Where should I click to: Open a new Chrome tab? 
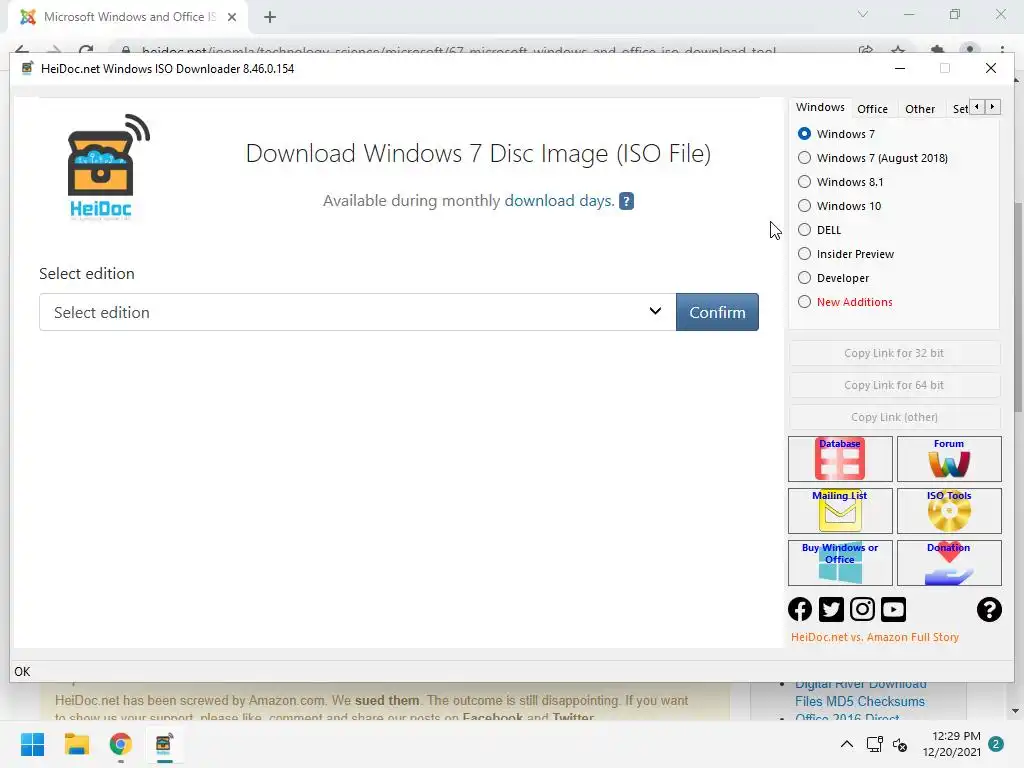[x=270, y=17]
